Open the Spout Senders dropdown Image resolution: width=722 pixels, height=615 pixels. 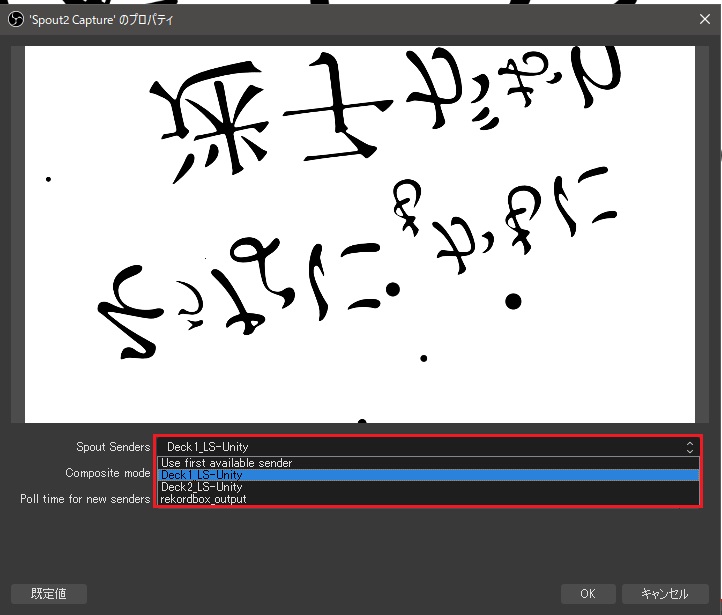point(428,447)
